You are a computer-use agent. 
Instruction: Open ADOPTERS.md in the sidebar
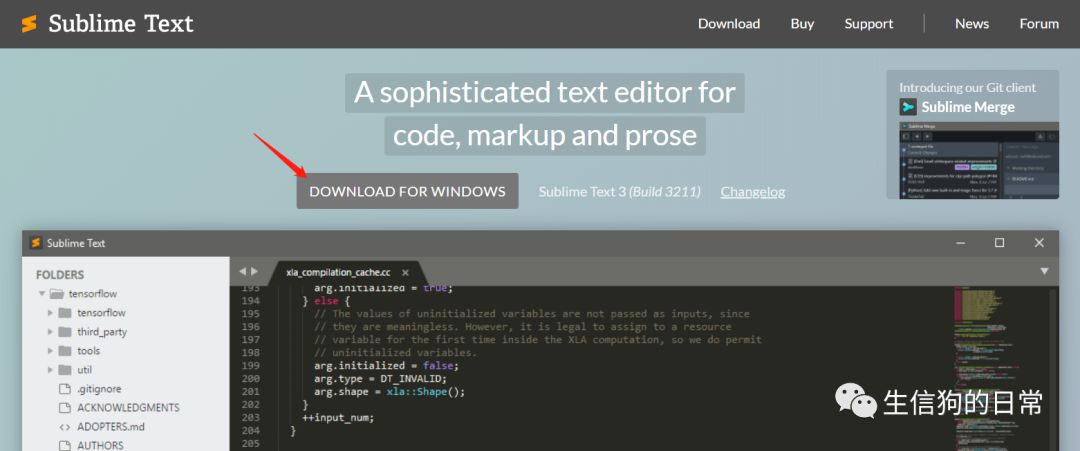(111, 427)
